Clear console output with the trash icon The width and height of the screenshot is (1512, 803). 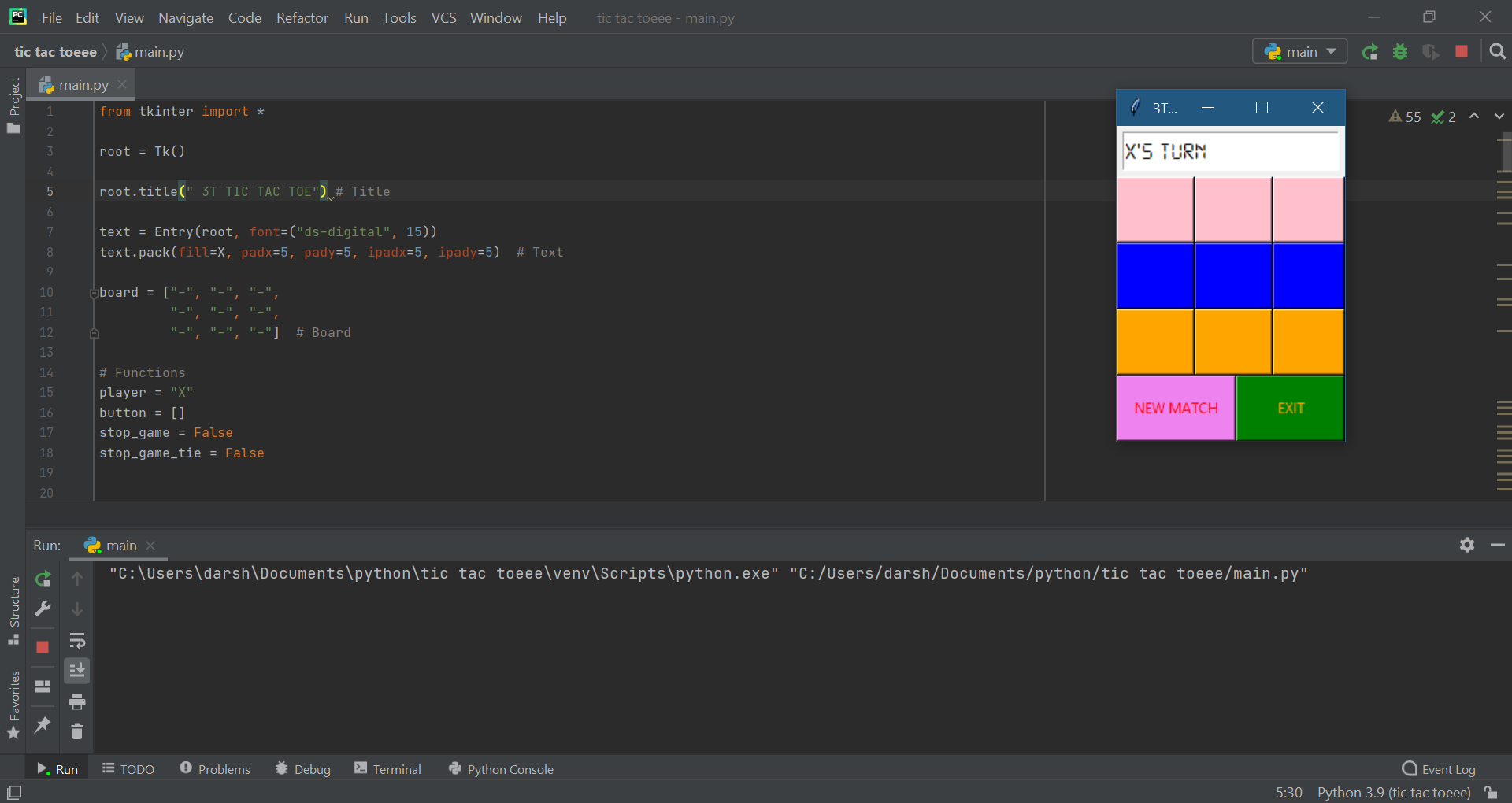[77, 732]
